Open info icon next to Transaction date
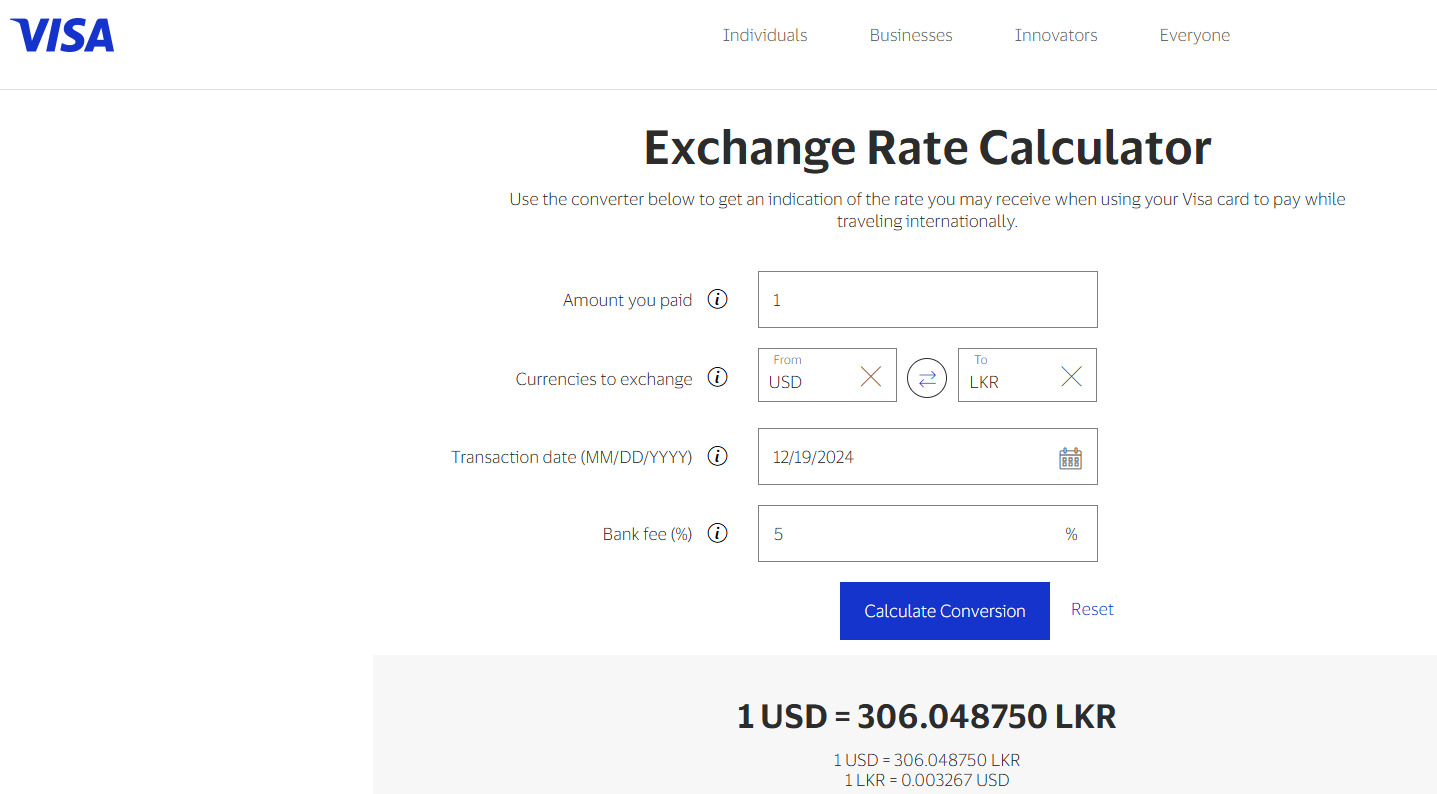 coord(717,456)
